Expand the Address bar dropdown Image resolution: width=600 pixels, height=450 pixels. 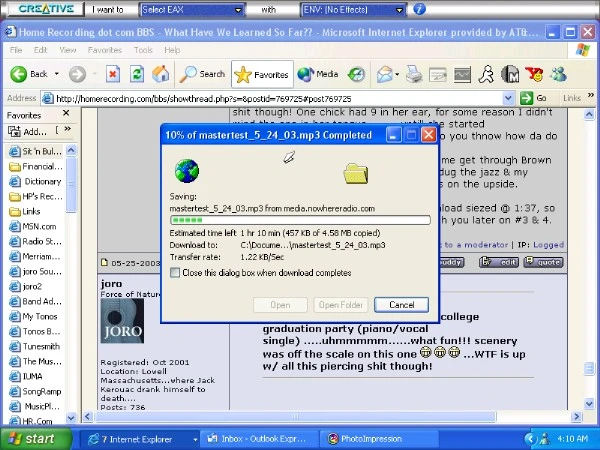[x=508, y=98]
